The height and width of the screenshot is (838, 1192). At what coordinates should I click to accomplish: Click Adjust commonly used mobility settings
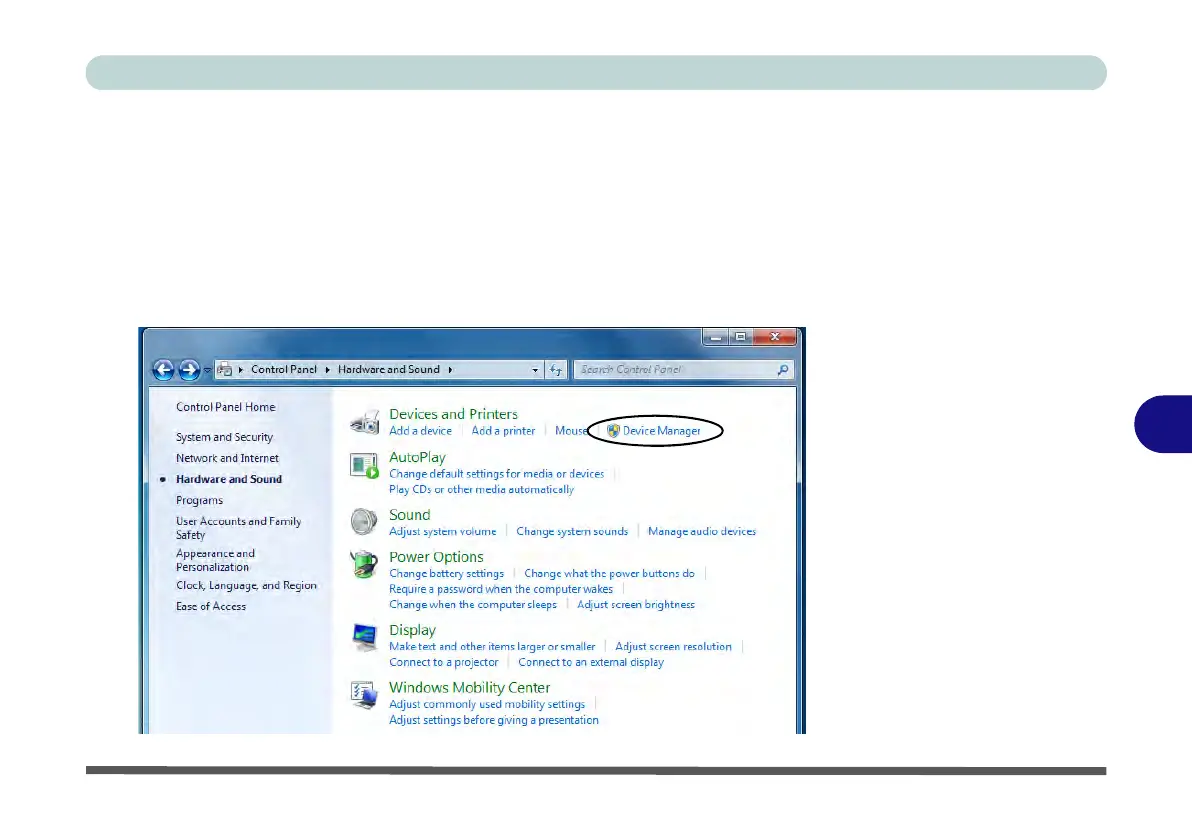(487, 704)
